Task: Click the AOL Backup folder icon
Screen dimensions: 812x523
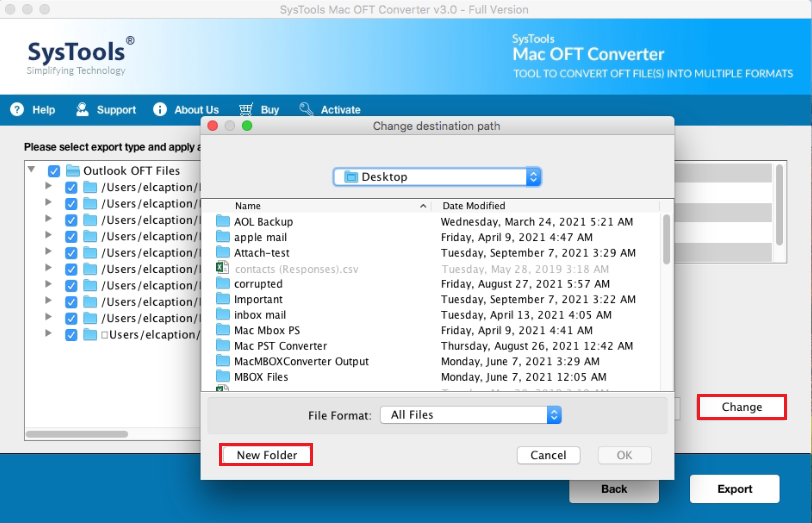Action: [x=223, y=221]
